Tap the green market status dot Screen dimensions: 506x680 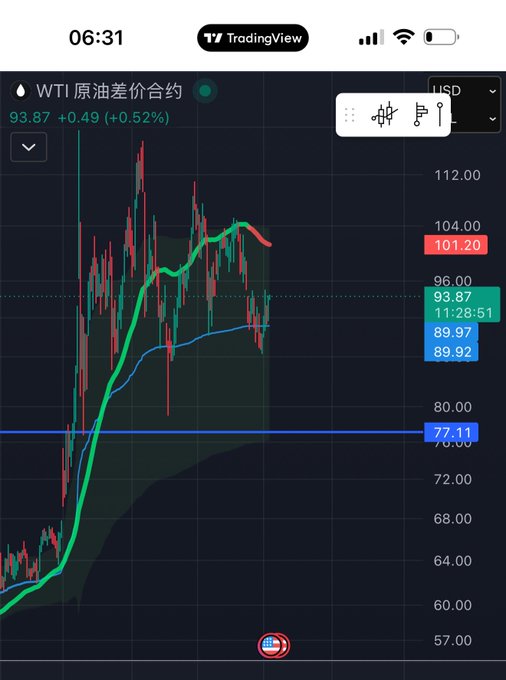[x=205, y=91]
